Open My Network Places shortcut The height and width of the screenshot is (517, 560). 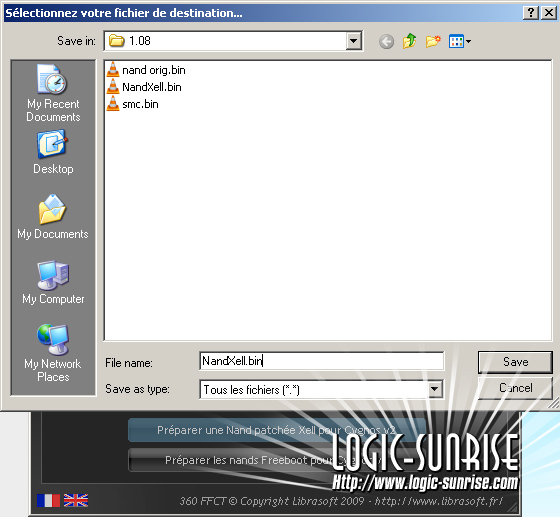[53, 353]
